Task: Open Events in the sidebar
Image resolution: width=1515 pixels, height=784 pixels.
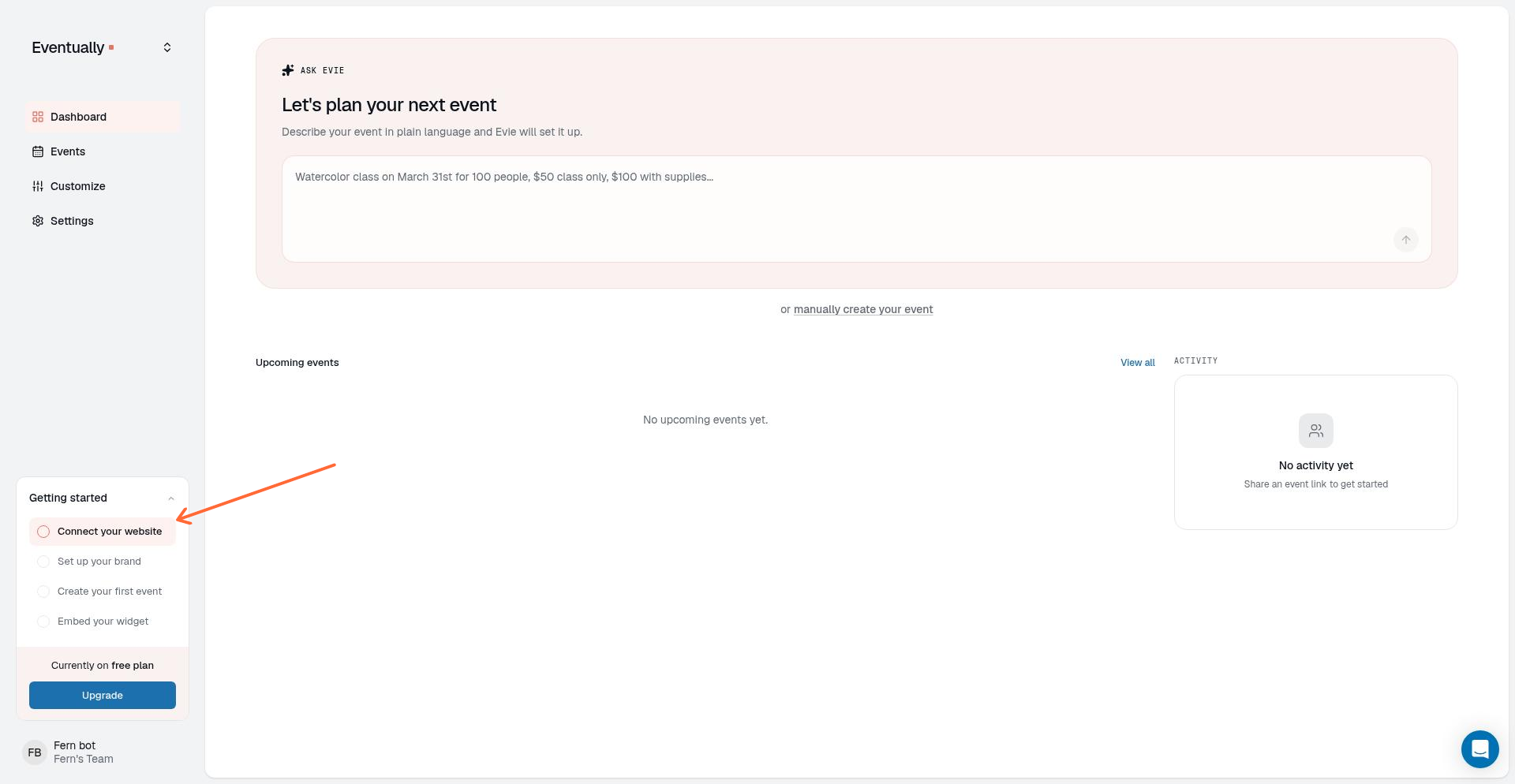Action: [103, 151]
